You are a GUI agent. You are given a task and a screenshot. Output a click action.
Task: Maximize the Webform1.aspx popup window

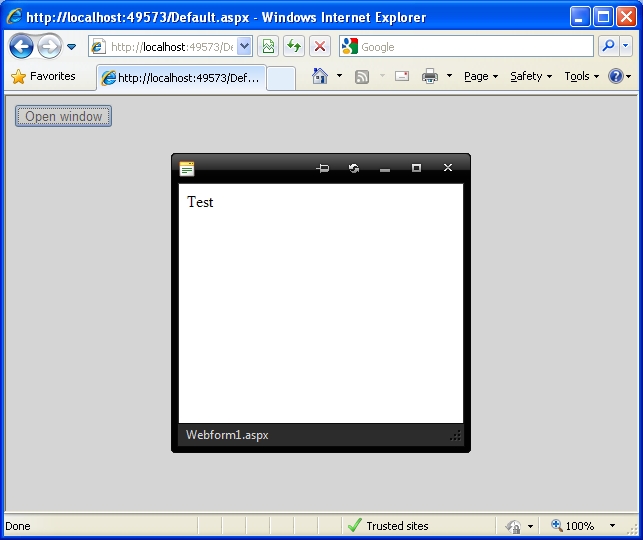(x=416, y=168)
